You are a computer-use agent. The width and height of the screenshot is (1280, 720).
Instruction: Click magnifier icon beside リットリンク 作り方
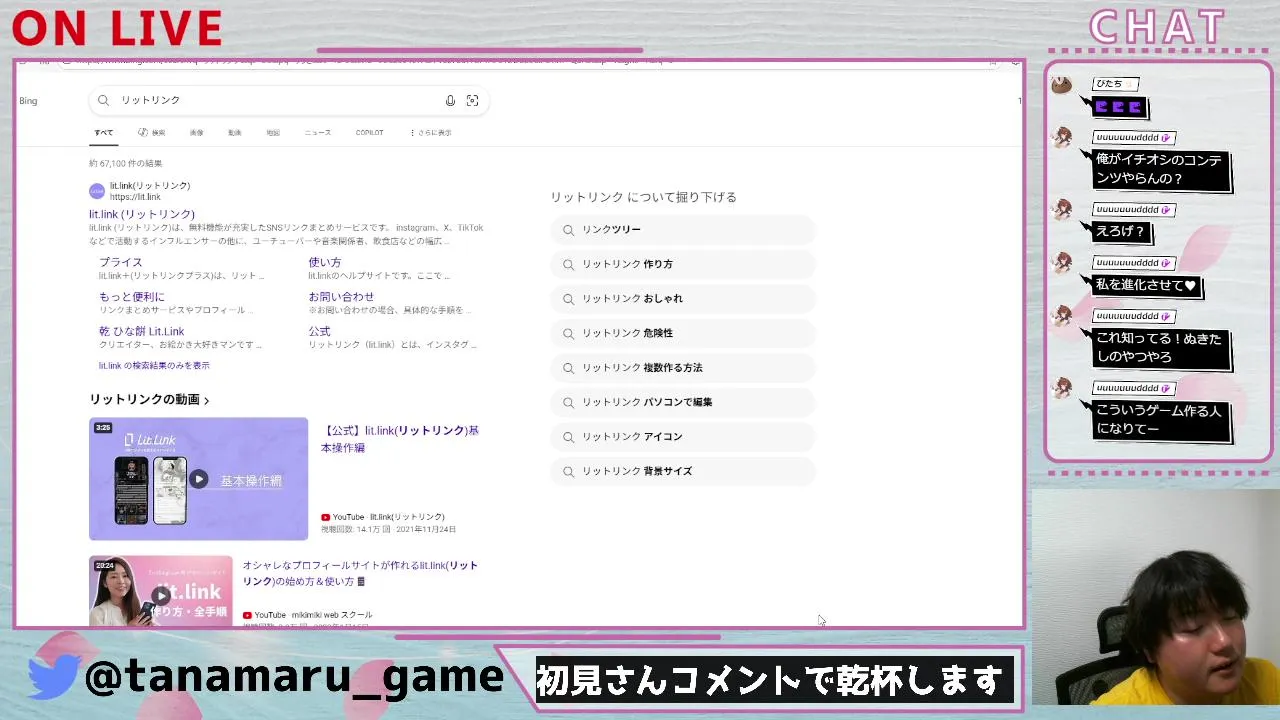[x=568, y=264]
